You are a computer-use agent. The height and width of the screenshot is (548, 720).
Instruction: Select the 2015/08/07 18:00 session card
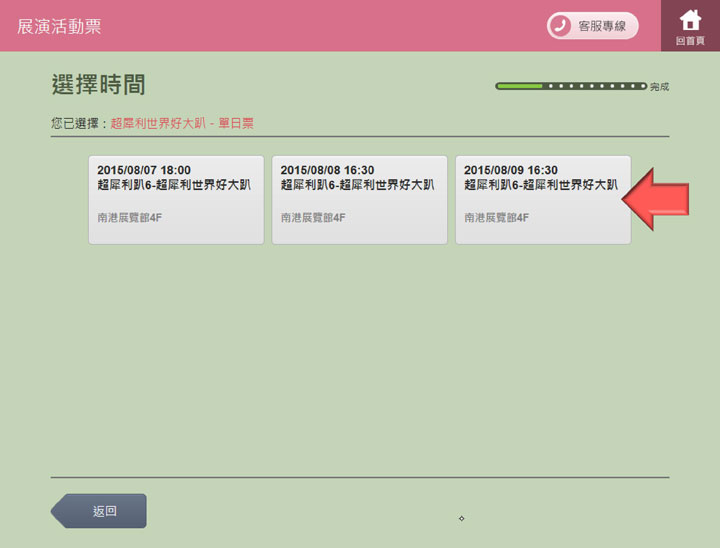[x=176, y=199]
